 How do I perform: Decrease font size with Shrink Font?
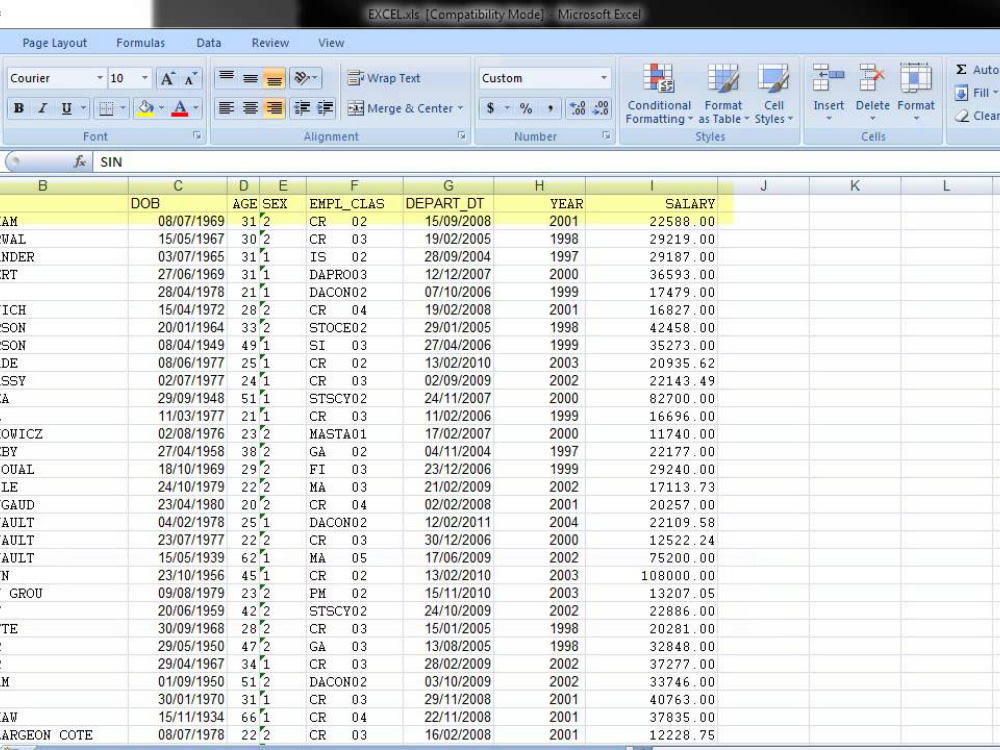point(190,78)
